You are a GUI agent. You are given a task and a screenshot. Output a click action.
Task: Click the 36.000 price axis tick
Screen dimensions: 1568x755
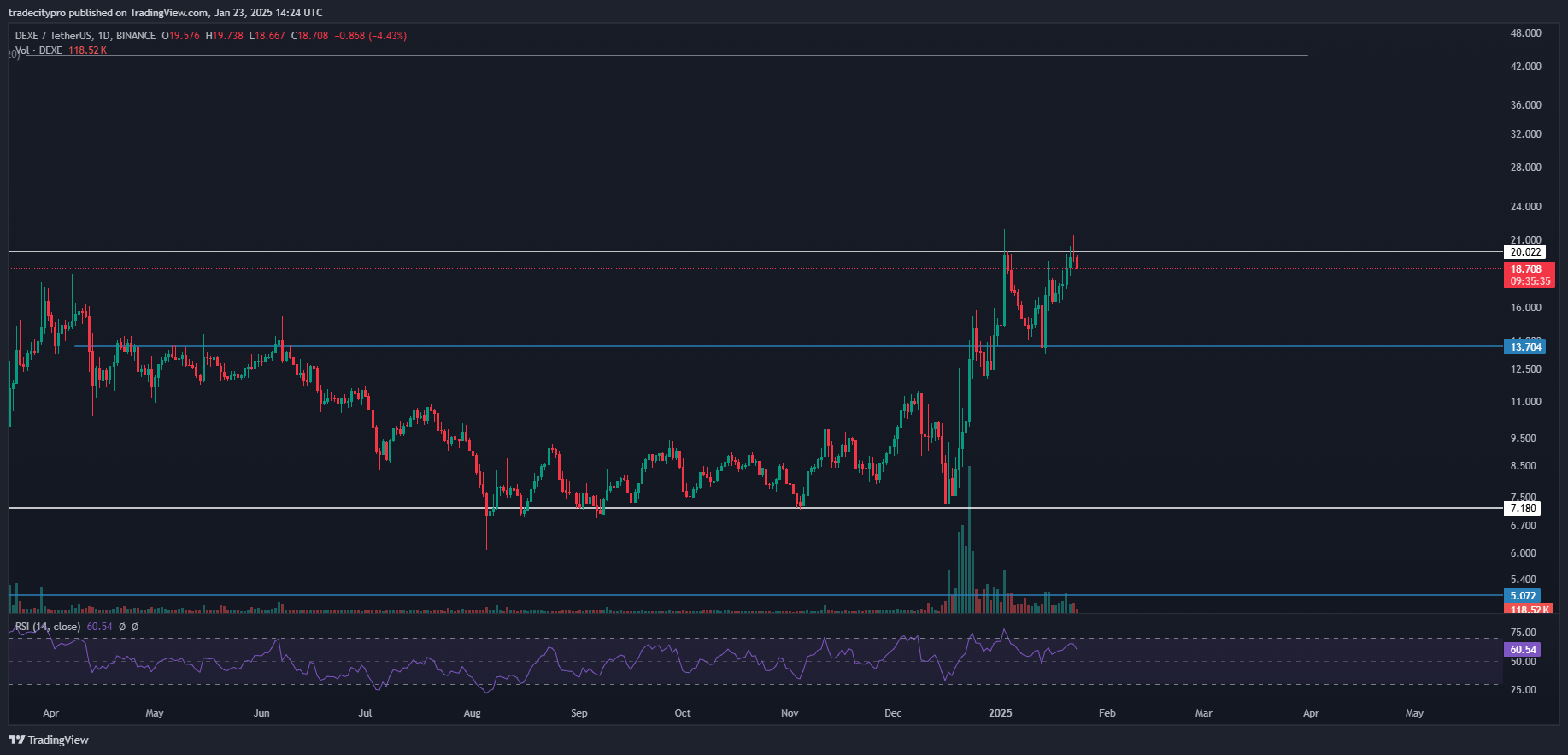(1525, 105)
